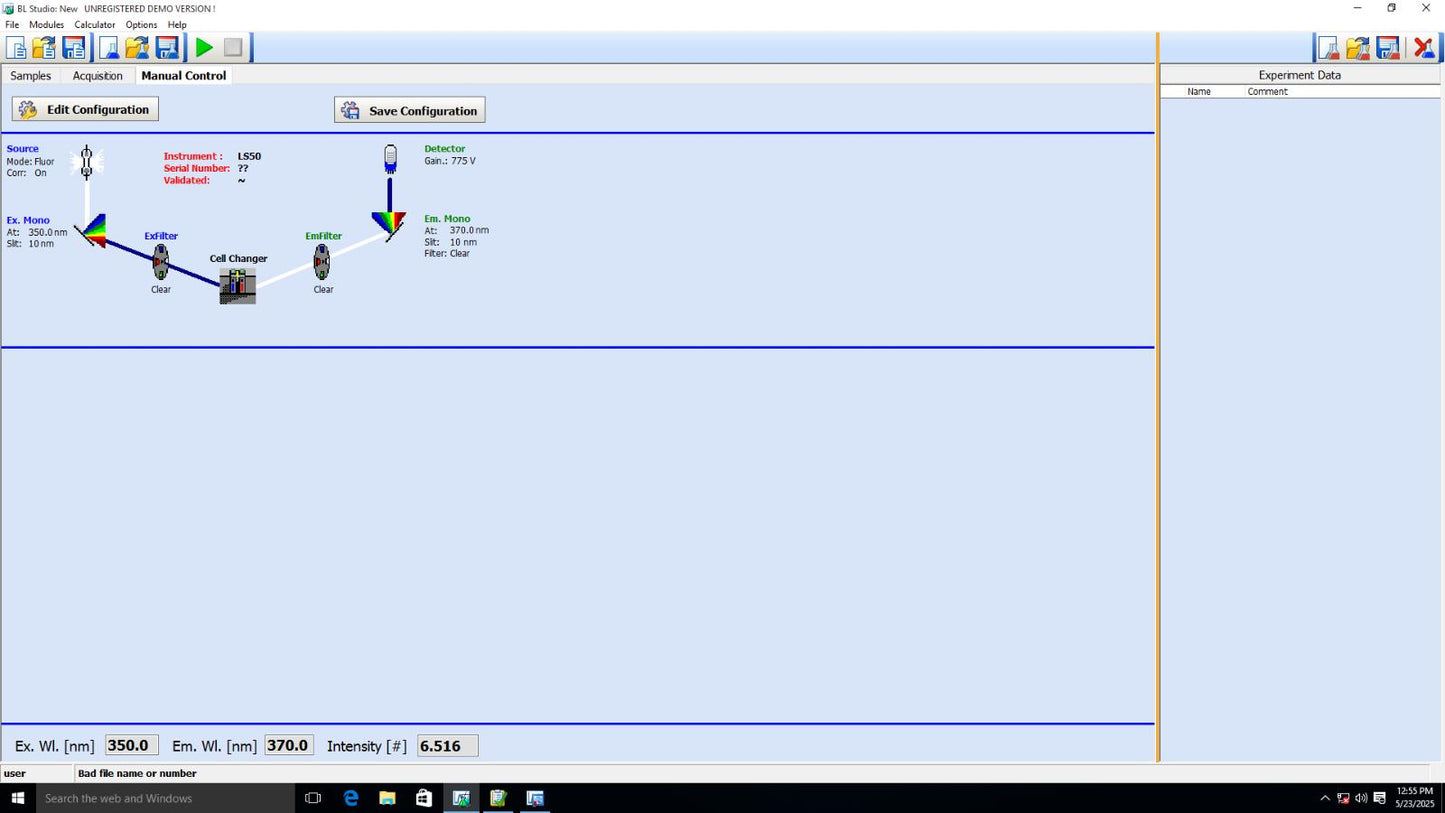
Task: Switch to the Acquisition tab
Action: [x=97, y=76]
